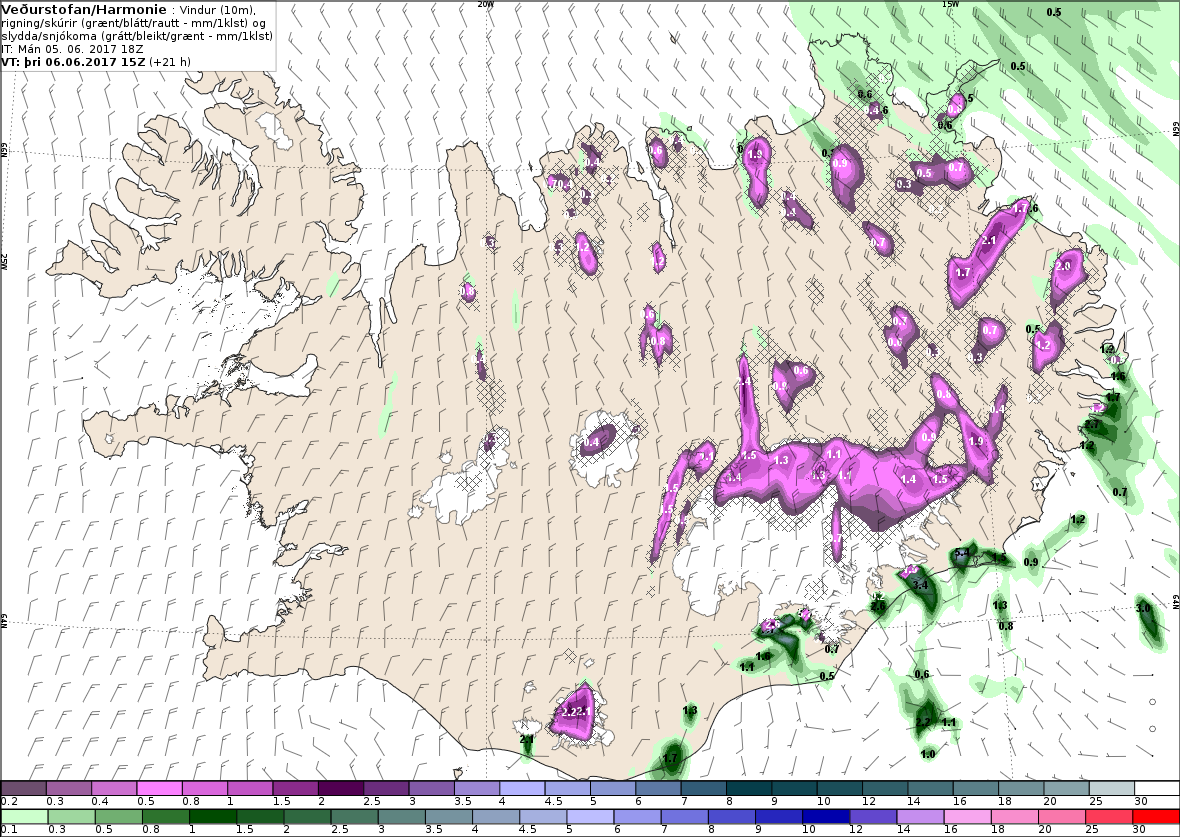
Task: Click the '2.5' label in lower legend
Action: [339, 829]
